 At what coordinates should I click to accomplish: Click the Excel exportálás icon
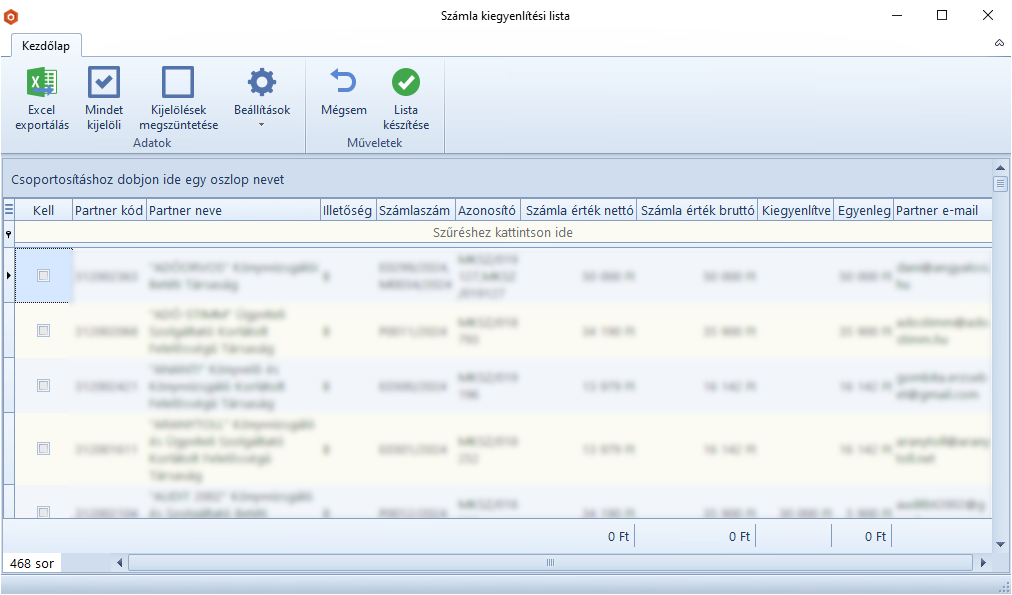click(42, 82)
